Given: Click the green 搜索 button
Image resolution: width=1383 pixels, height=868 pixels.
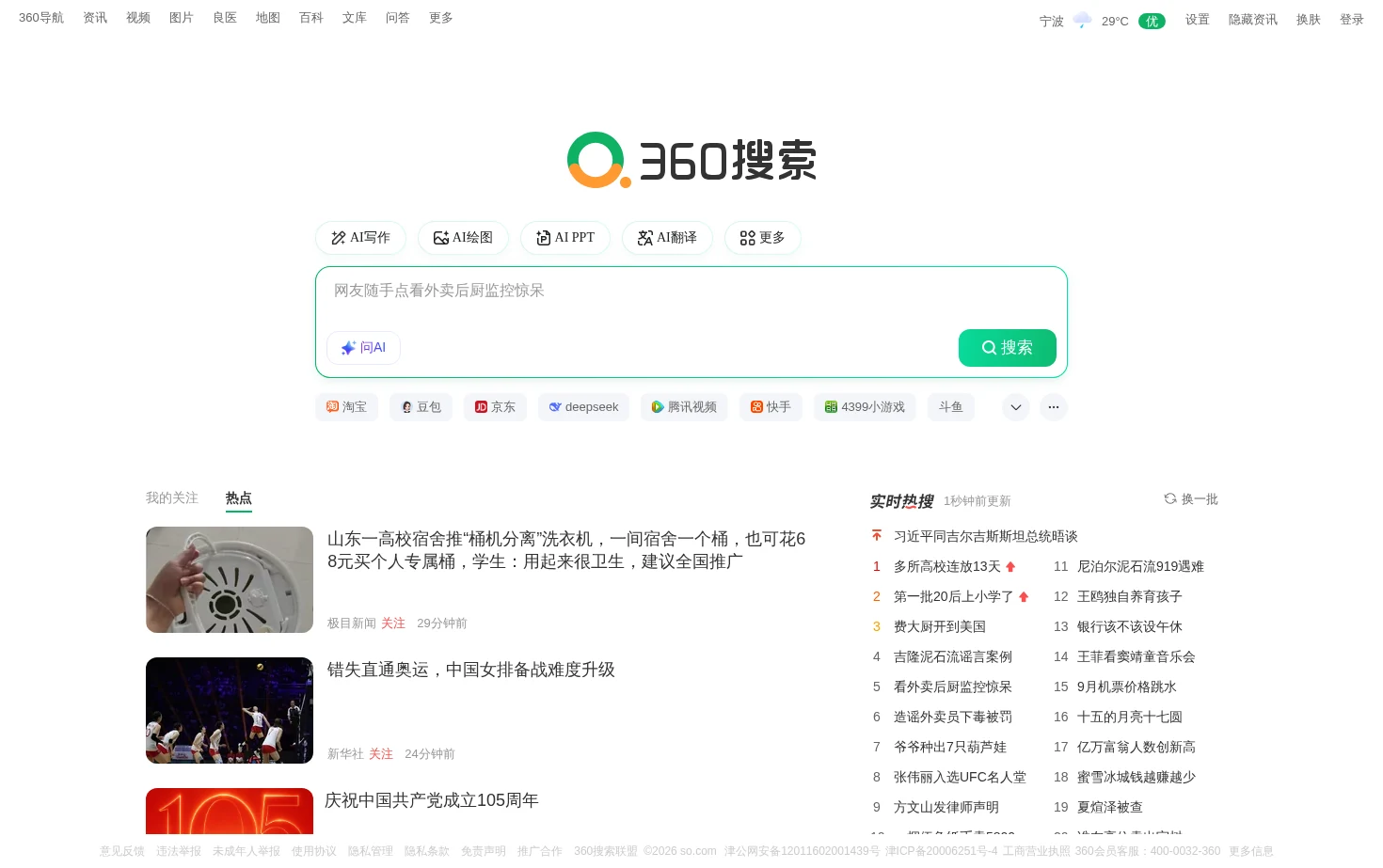Looking at the screenshot, I should [x=1007, y=348].
